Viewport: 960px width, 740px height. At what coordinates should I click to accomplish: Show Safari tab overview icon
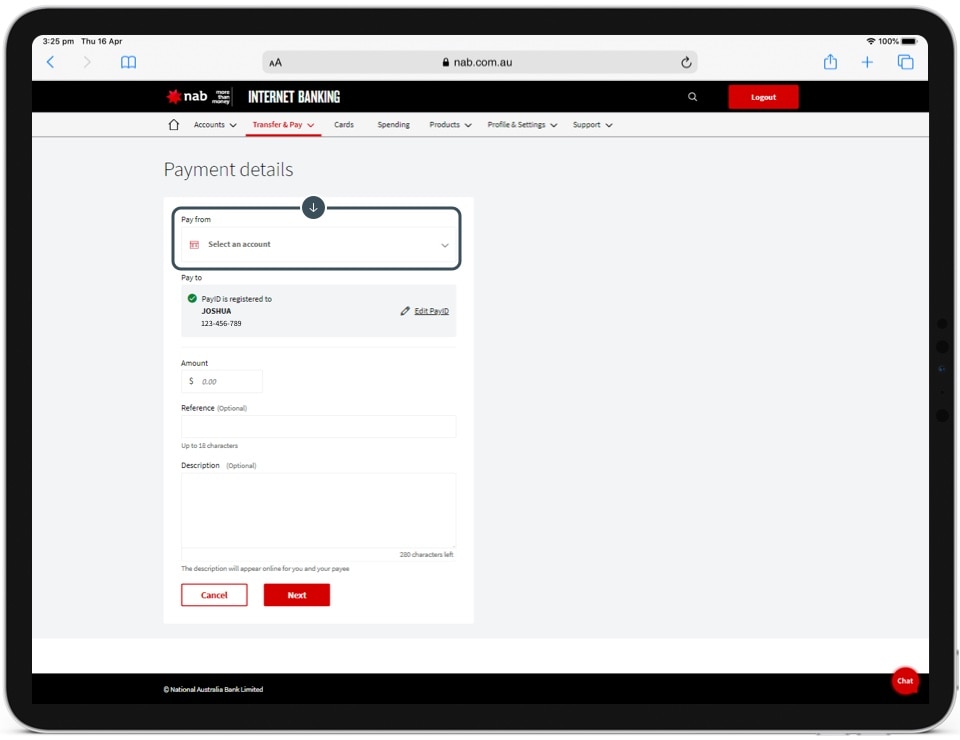click(905, 62)
